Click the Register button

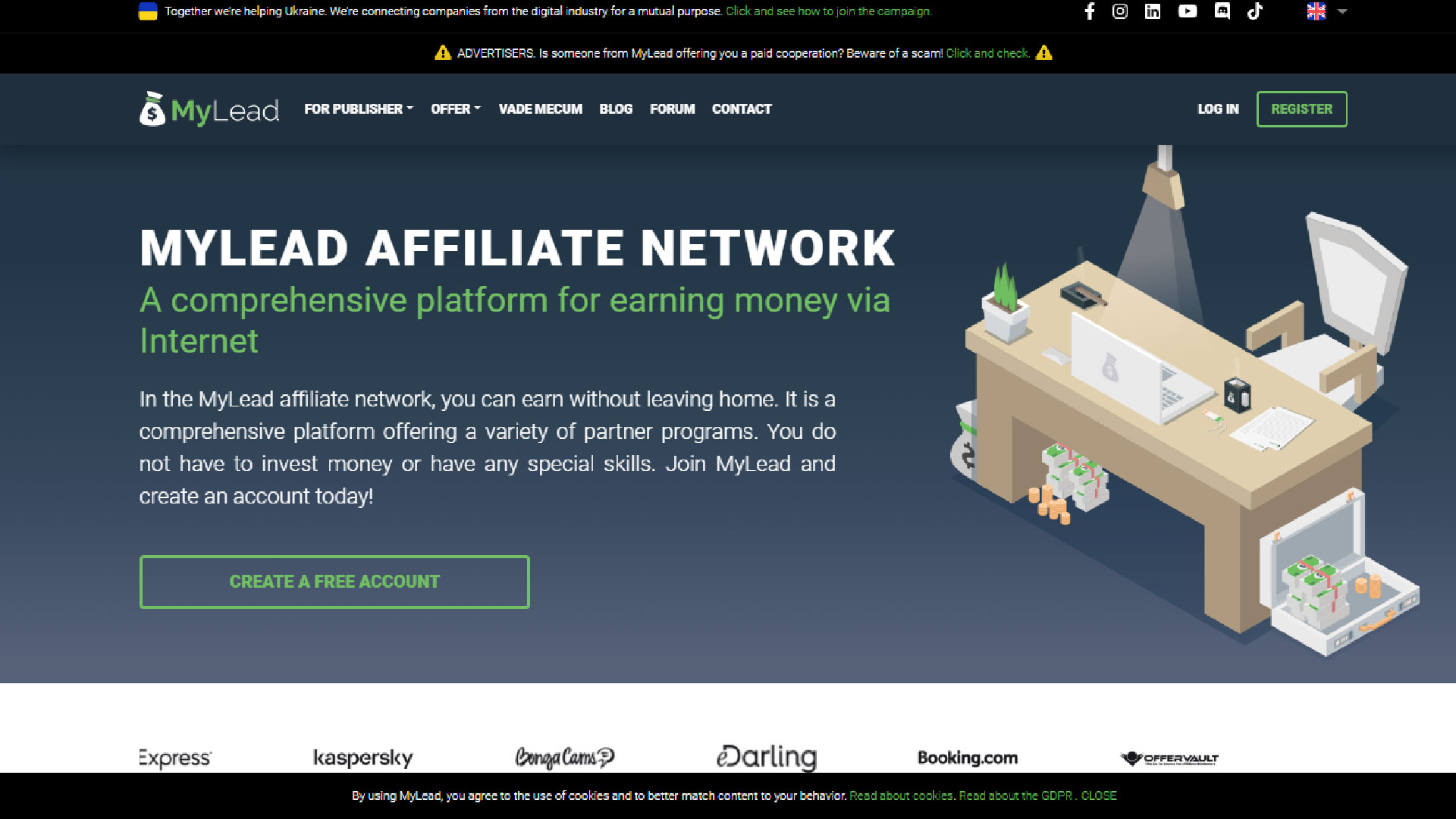(1301, 109)
